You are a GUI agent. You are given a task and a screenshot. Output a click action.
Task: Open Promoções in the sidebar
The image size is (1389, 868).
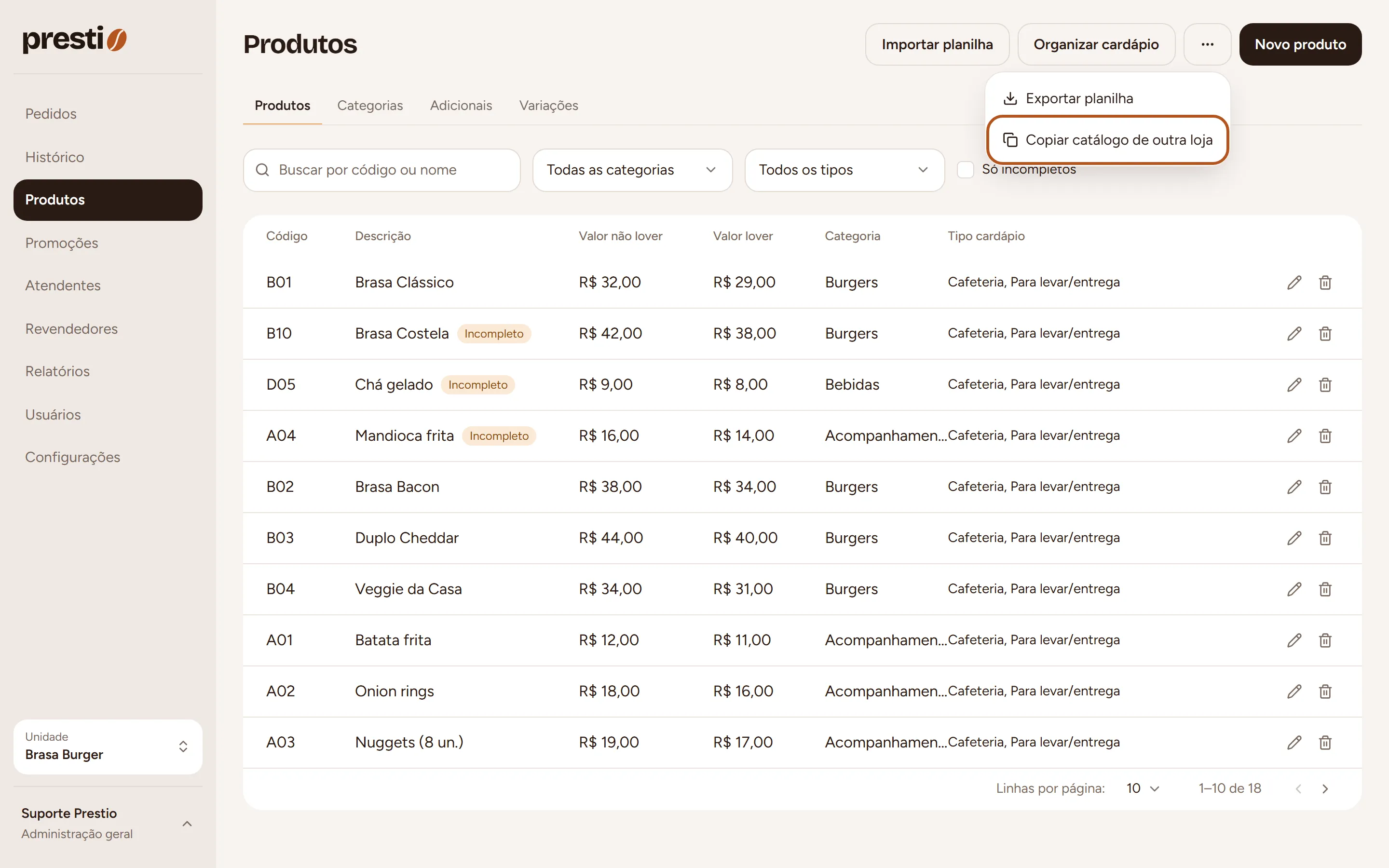[x=108, y=243]
